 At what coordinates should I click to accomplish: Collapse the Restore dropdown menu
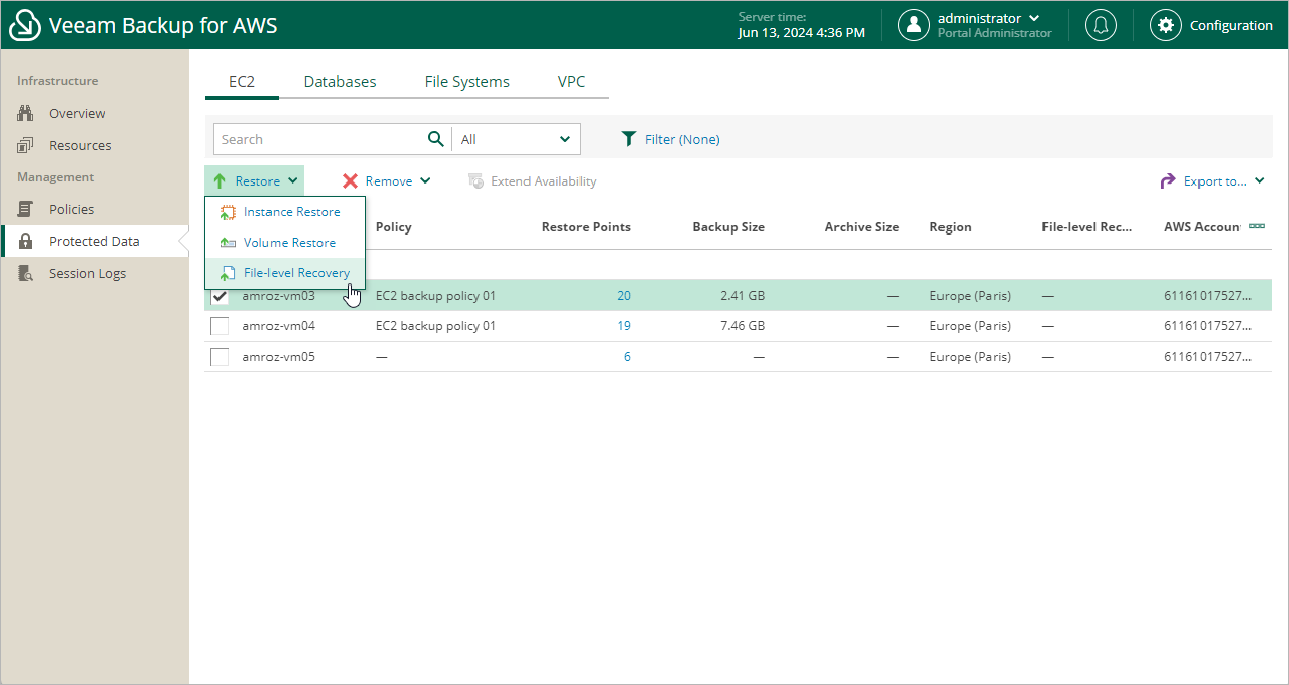pos(256,181)
